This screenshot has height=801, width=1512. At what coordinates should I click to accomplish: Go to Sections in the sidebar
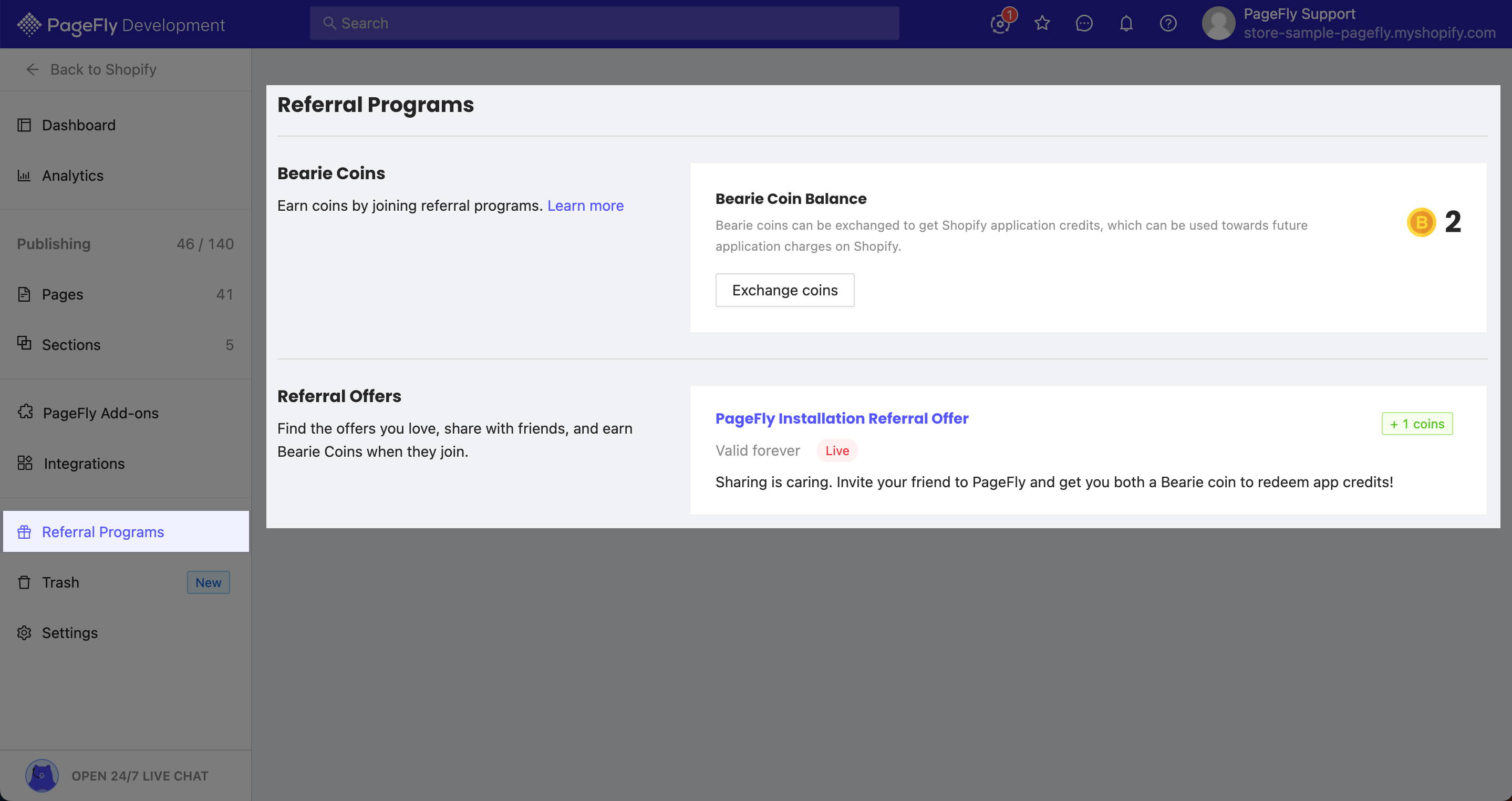tap(126, 345)
